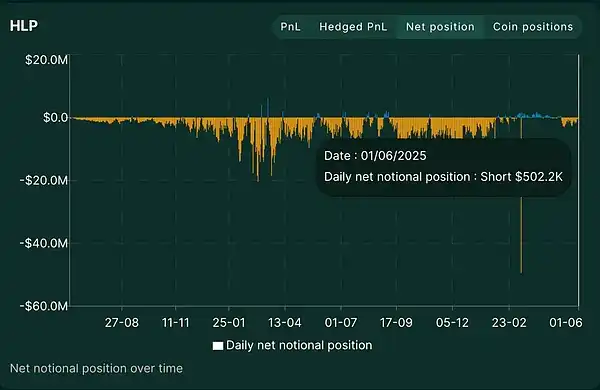Click the 25-01 date axis label

point(229,323)
